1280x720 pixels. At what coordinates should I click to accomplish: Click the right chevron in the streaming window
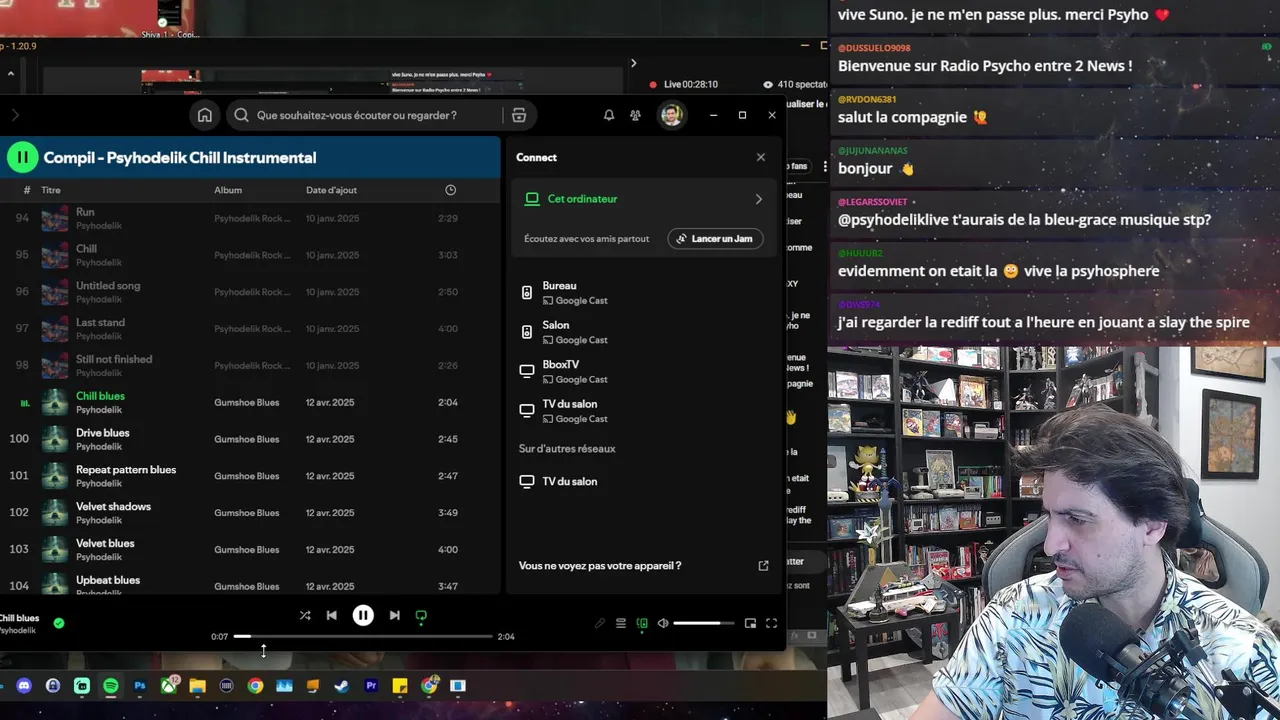click(633, 63)
